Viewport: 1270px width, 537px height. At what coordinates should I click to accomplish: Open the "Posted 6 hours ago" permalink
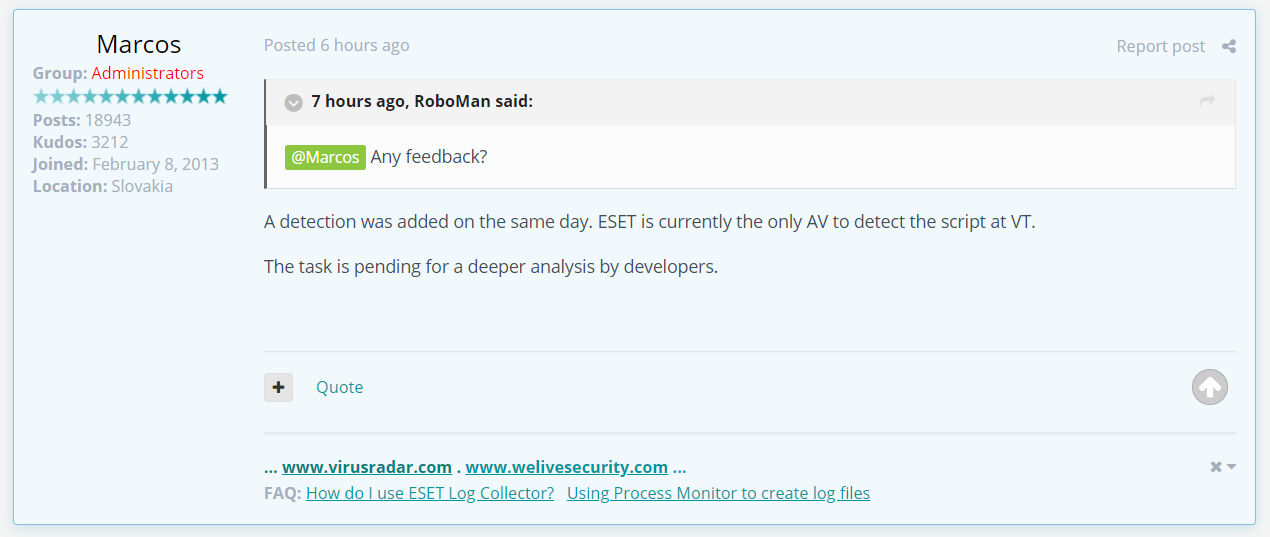(336, 45)
